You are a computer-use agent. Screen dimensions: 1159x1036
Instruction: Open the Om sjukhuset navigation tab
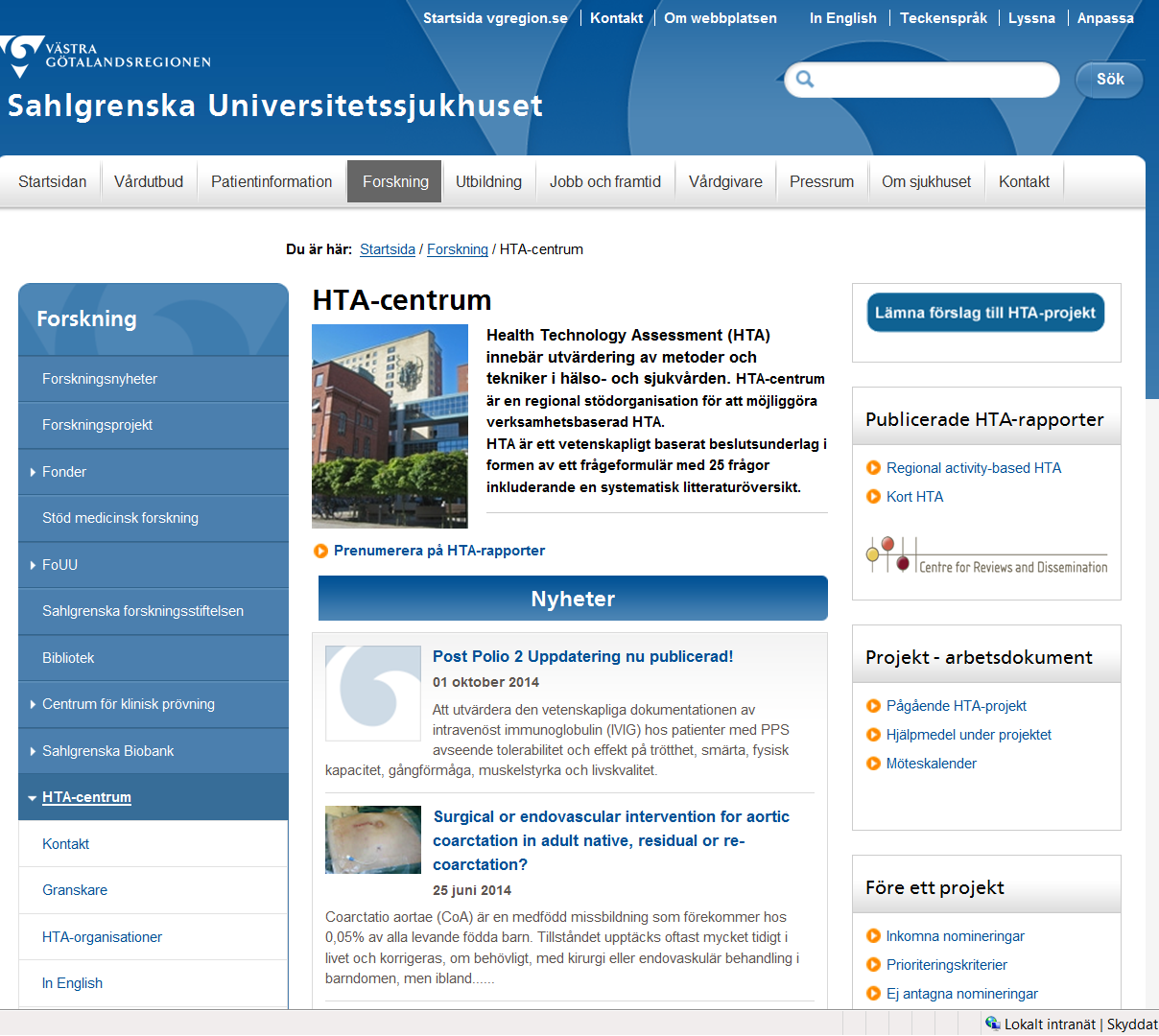coord(927,181)
